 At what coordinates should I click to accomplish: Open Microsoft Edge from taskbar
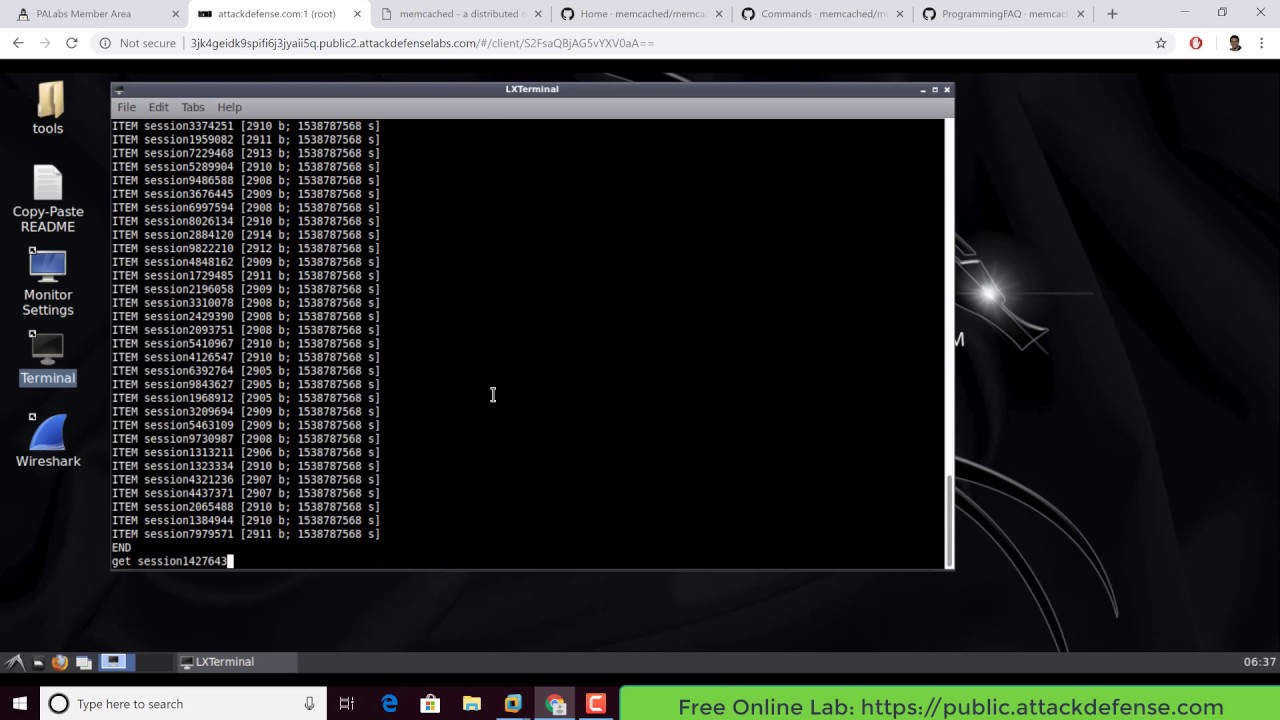point(389,704)
